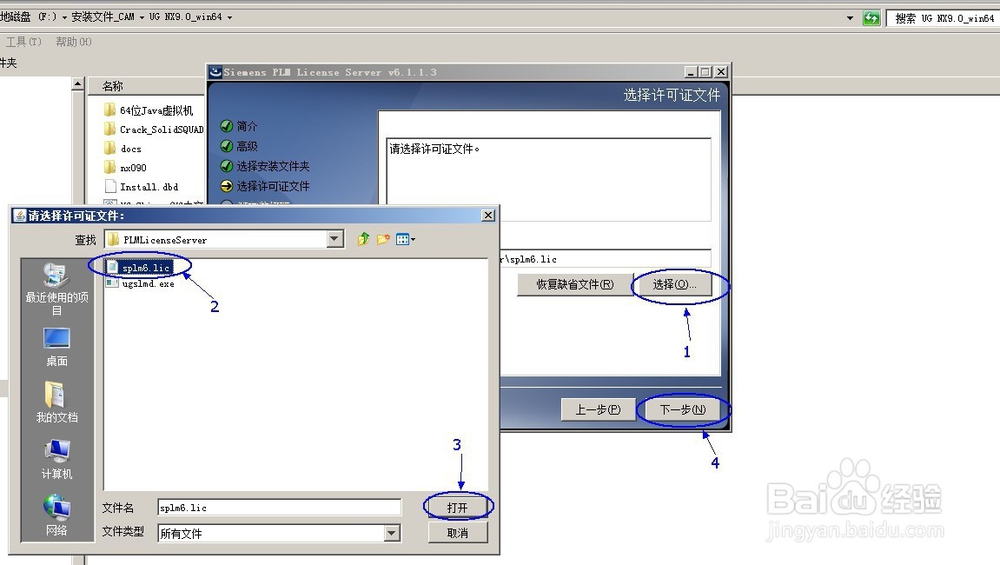Open the 工具(T) menu in Explorer

(24, 41)
